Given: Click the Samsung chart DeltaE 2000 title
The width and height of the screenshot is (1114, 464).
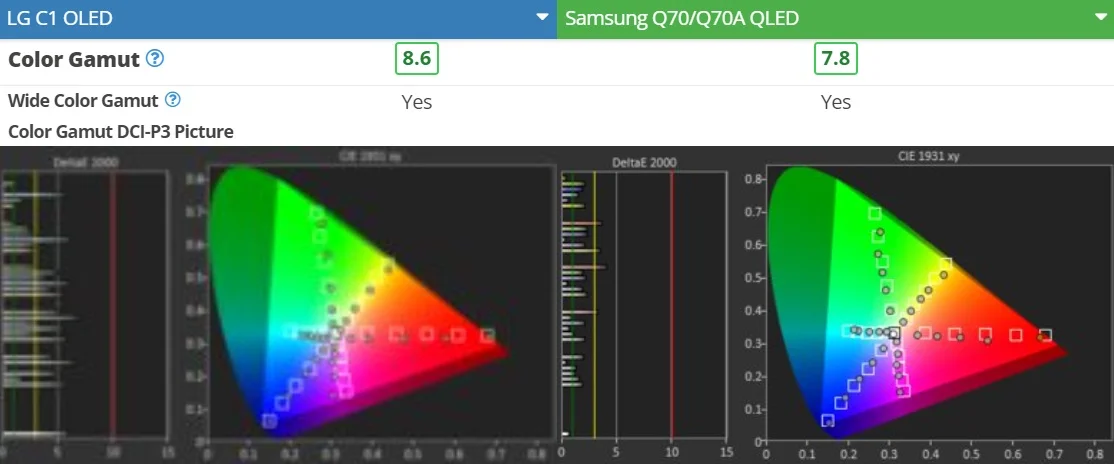Looking at the screenshot, I should (644, 163).
